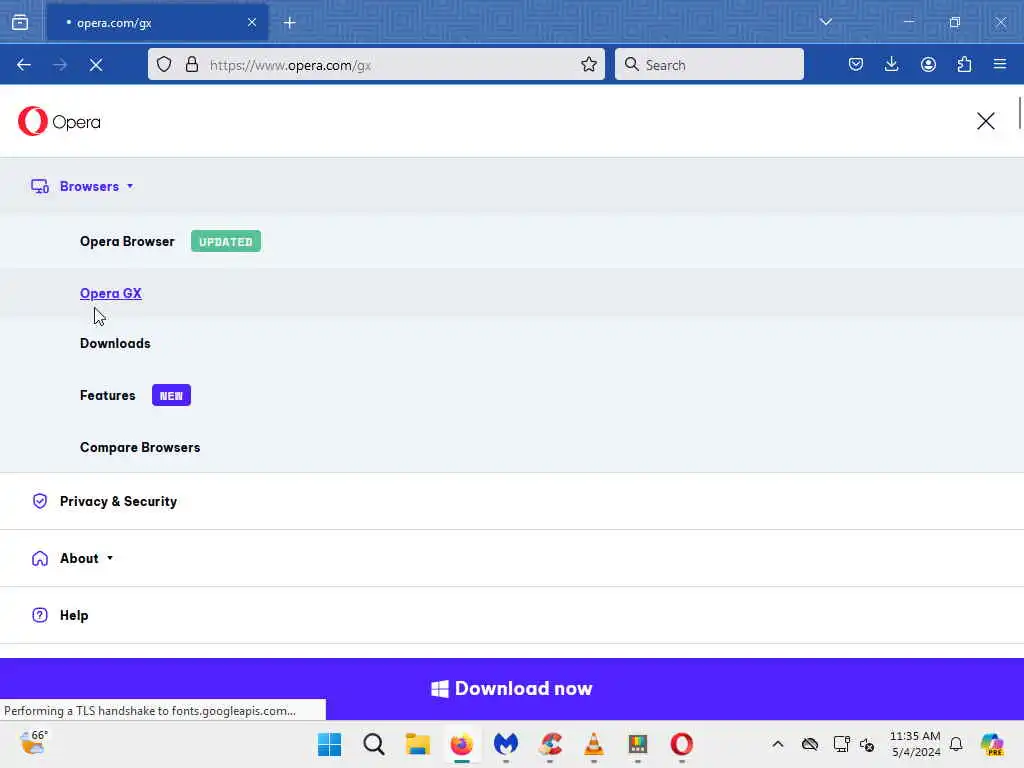Open Features menu item
Screen dimensions: 1024x768
108,395
